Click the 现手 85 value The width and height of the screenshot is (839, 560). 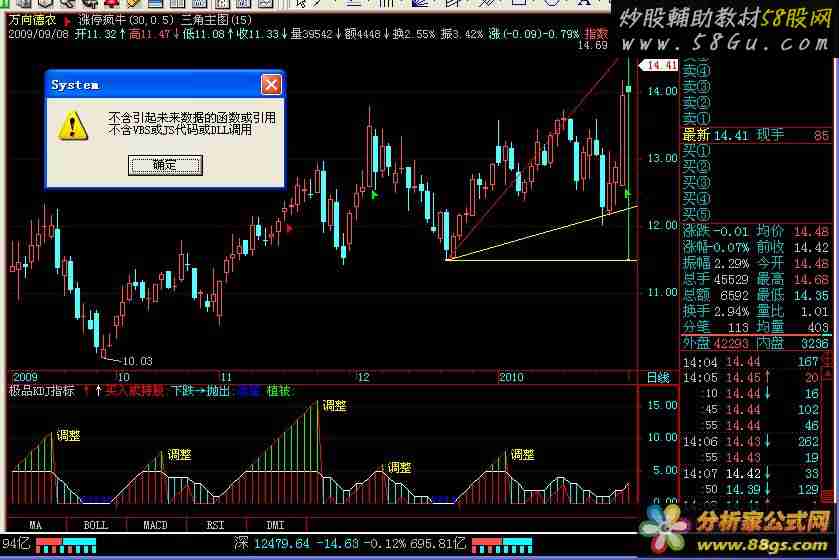pyautogui.click(x=792, y=135)
